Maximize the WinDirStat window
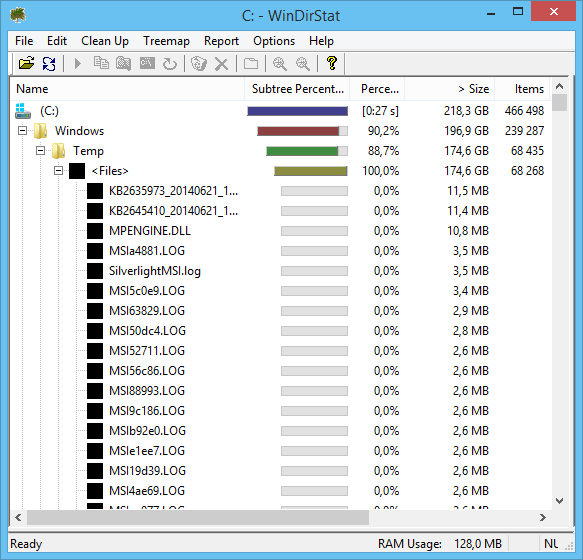 coord(518,12)
